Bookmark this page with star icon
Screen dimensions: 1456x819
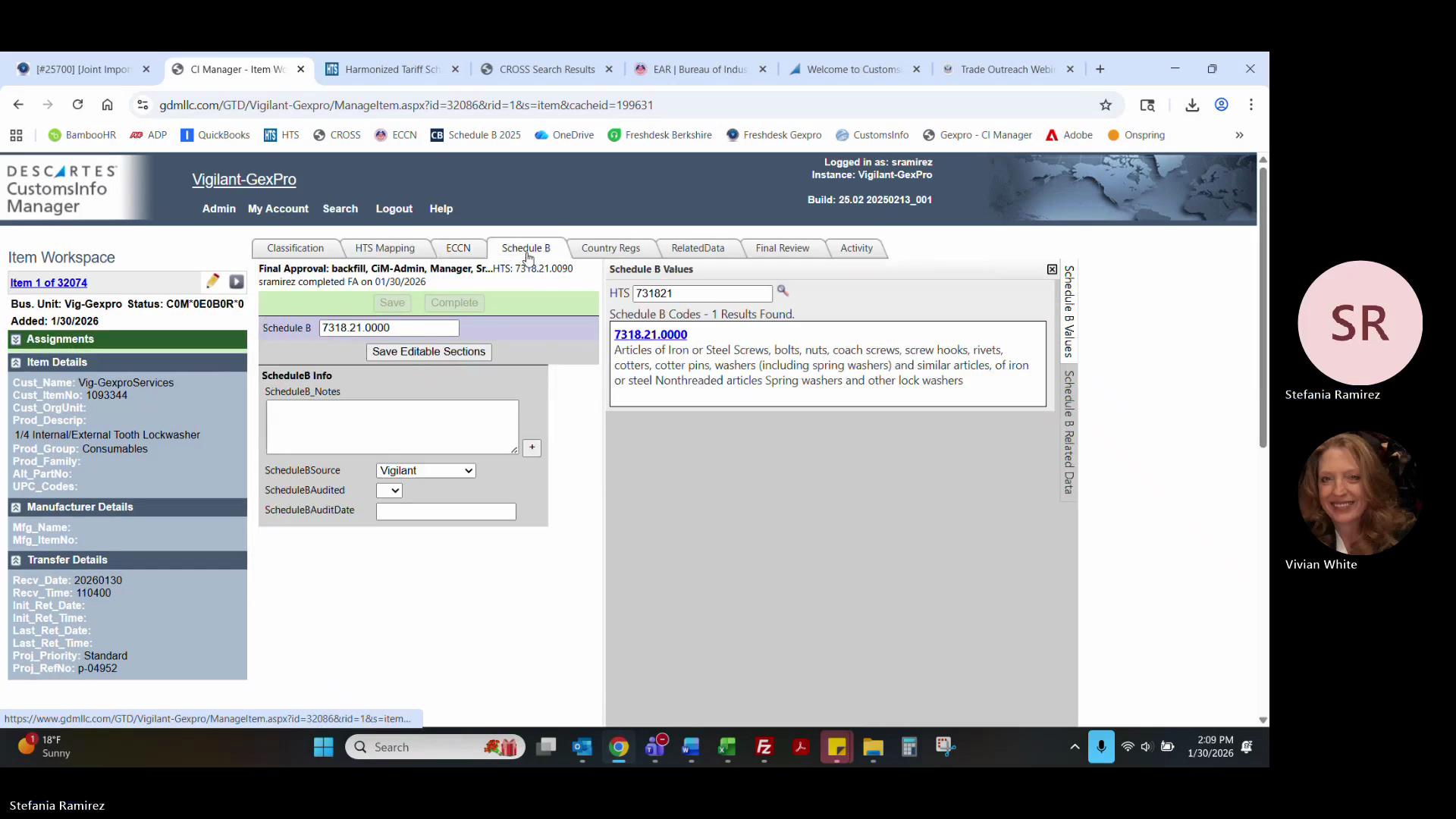point(1106,105)
